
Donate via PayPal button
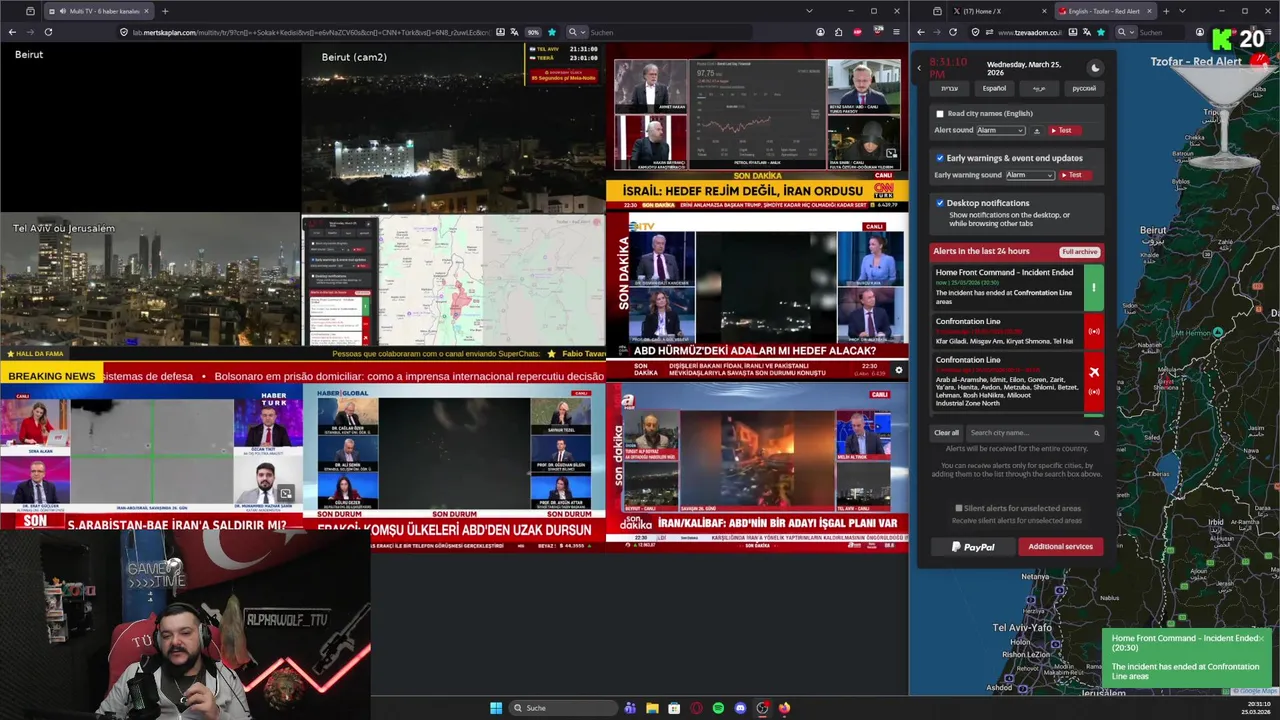(x=973, y=547)
